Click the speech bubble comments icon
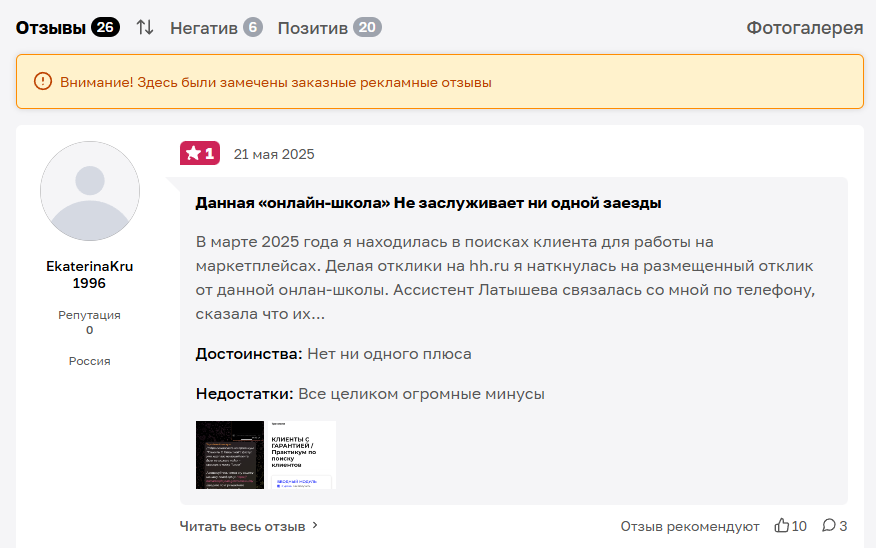The image size is (876, 548). coord(829,525)
